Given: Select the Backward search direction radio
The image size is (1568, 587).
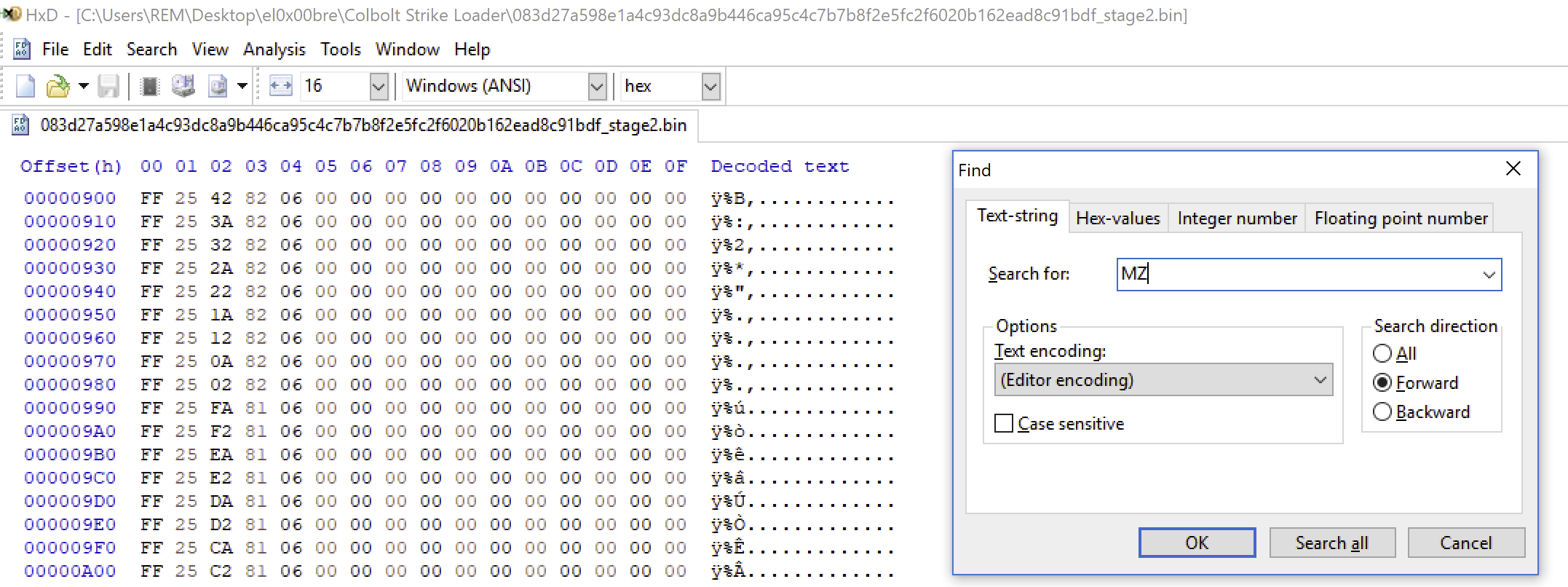Looking at the screenshot, I should tap(1382, 412).
